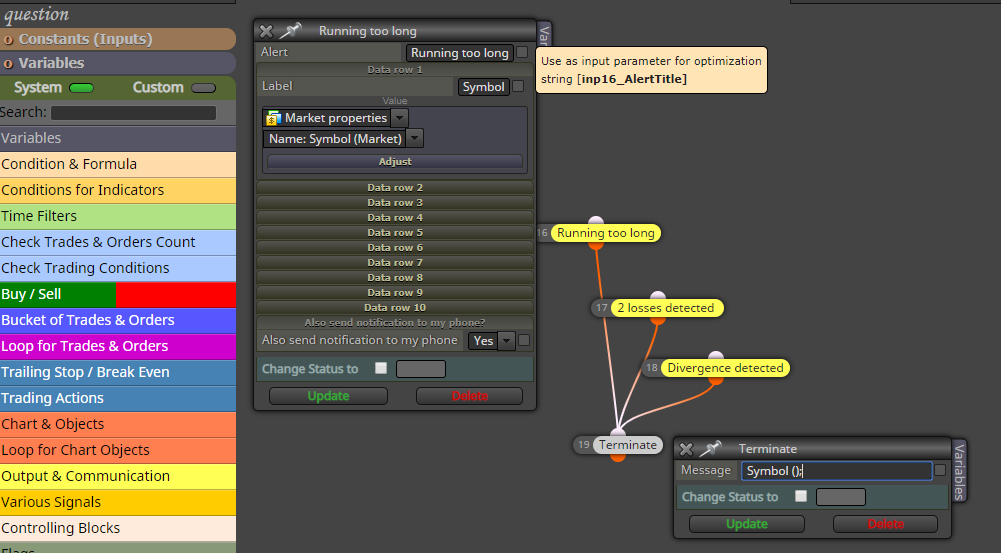Open Time Filters category
This screenshot has width=1001, height=553.
click(x=117, y=216)
